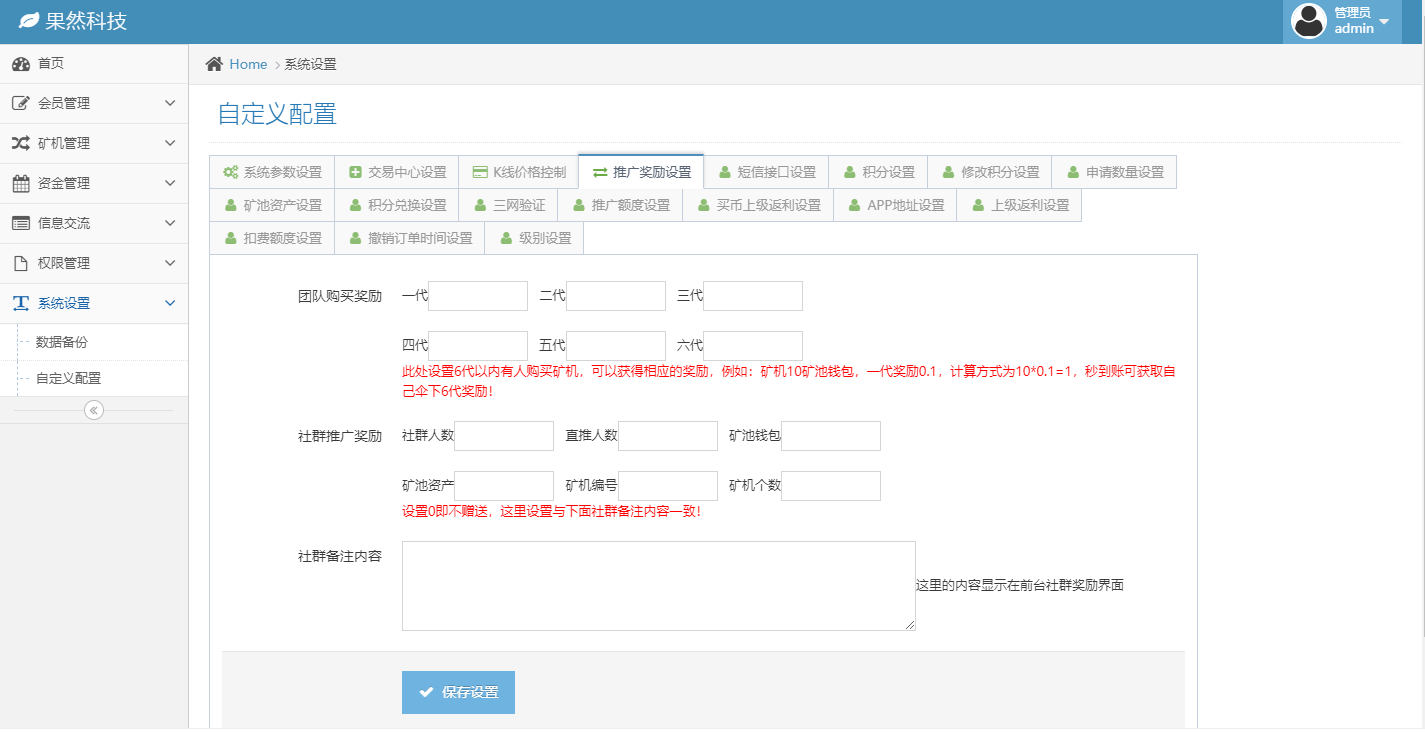The image size is (1425, 732).
Task: Switch to the 修改积分设置 tab
Action: point(990,172)
